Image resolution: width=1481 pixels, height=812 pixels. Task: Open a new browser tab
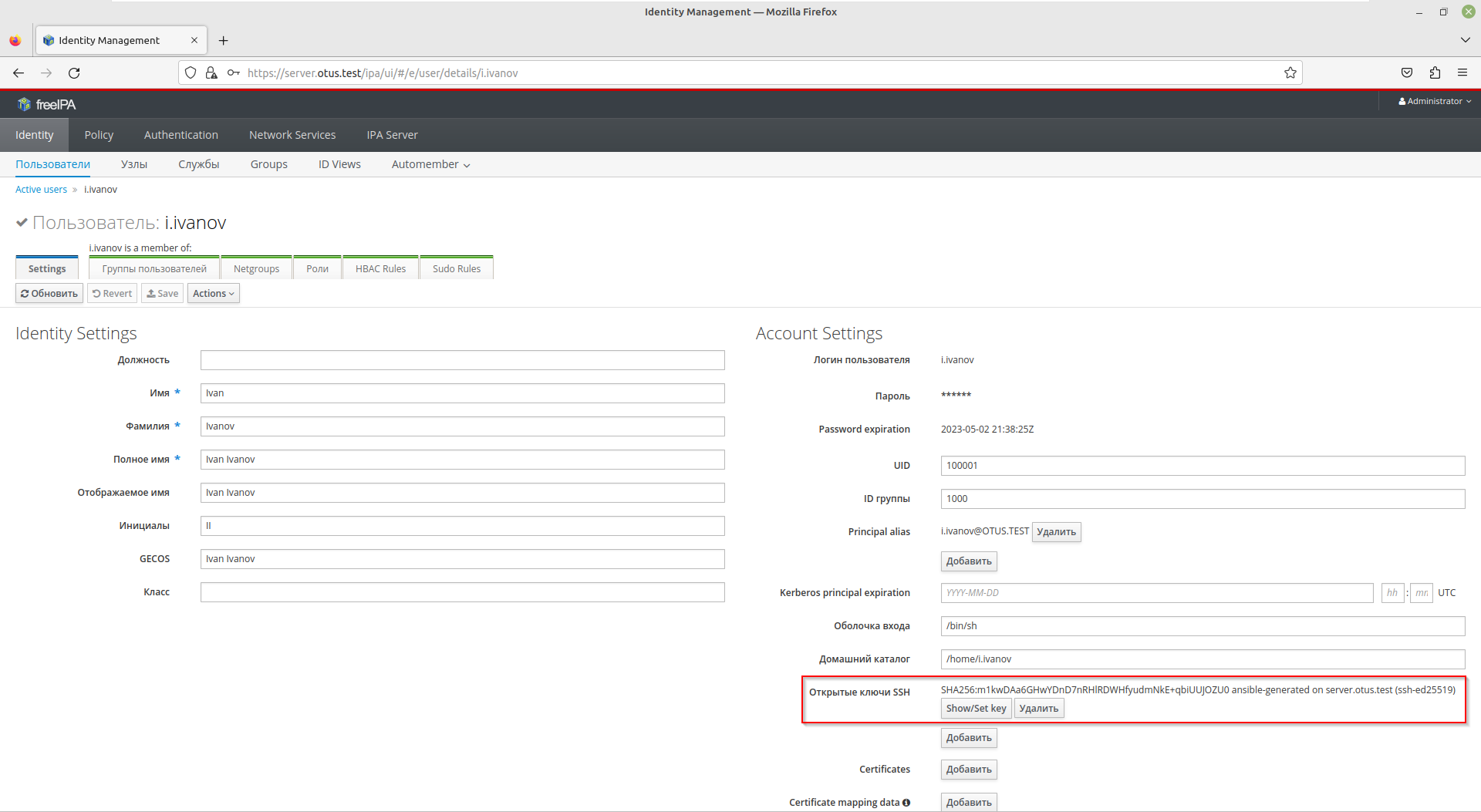223,40
